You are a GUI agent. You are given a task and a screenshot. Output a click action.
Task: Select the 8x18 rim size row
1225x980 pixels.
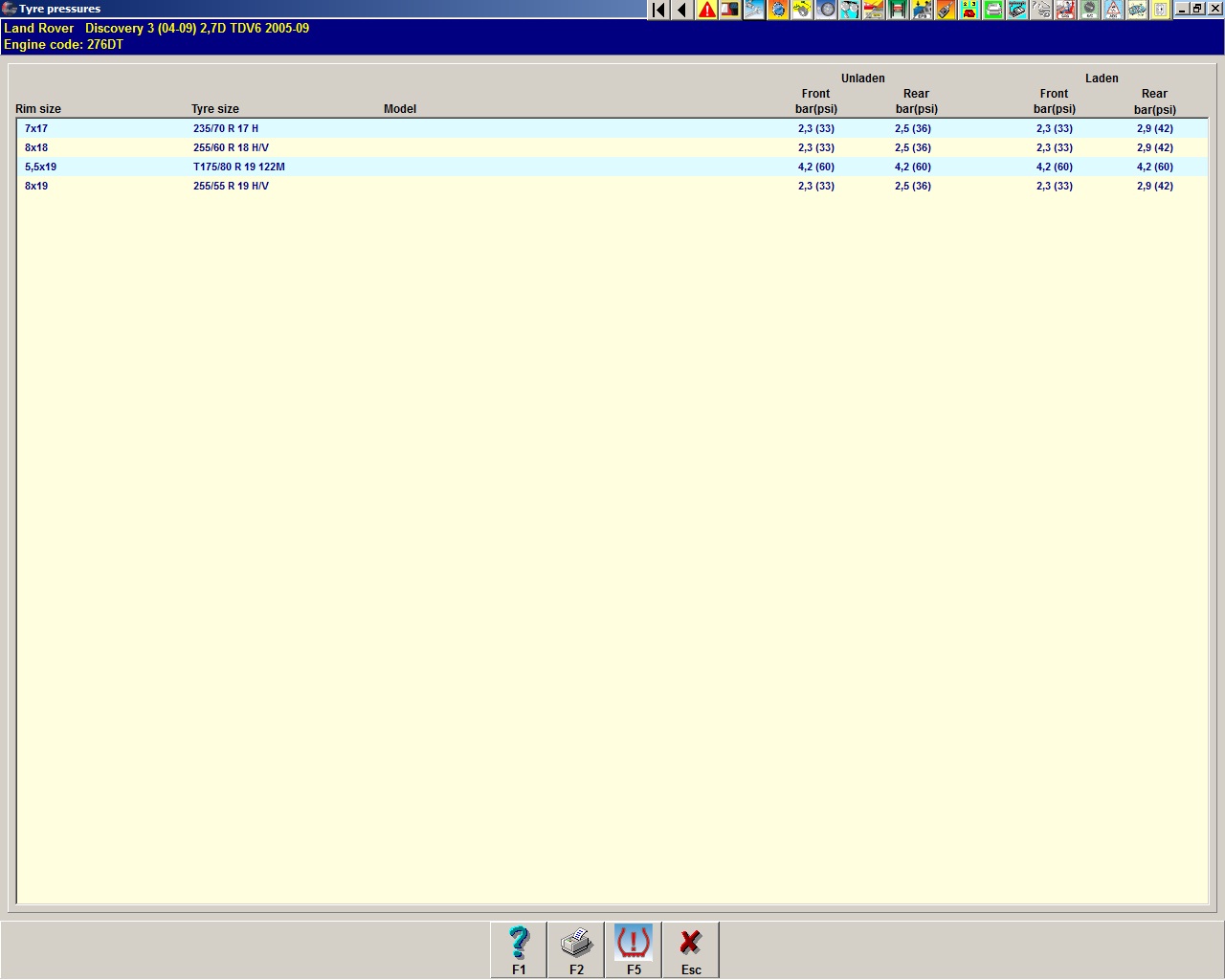coord(36,147)
